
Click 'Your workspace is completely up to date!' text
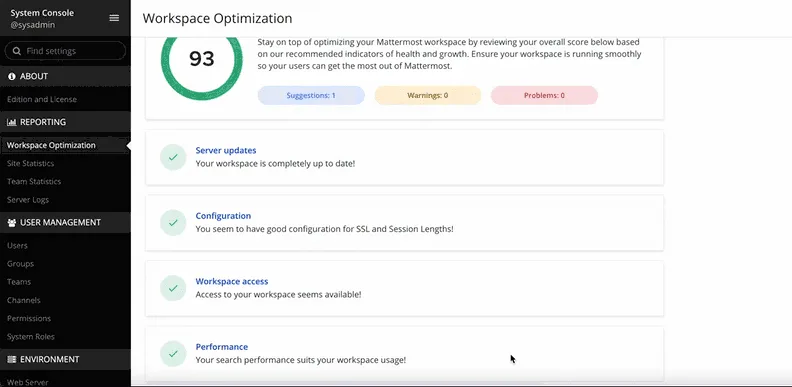point(275,164)
